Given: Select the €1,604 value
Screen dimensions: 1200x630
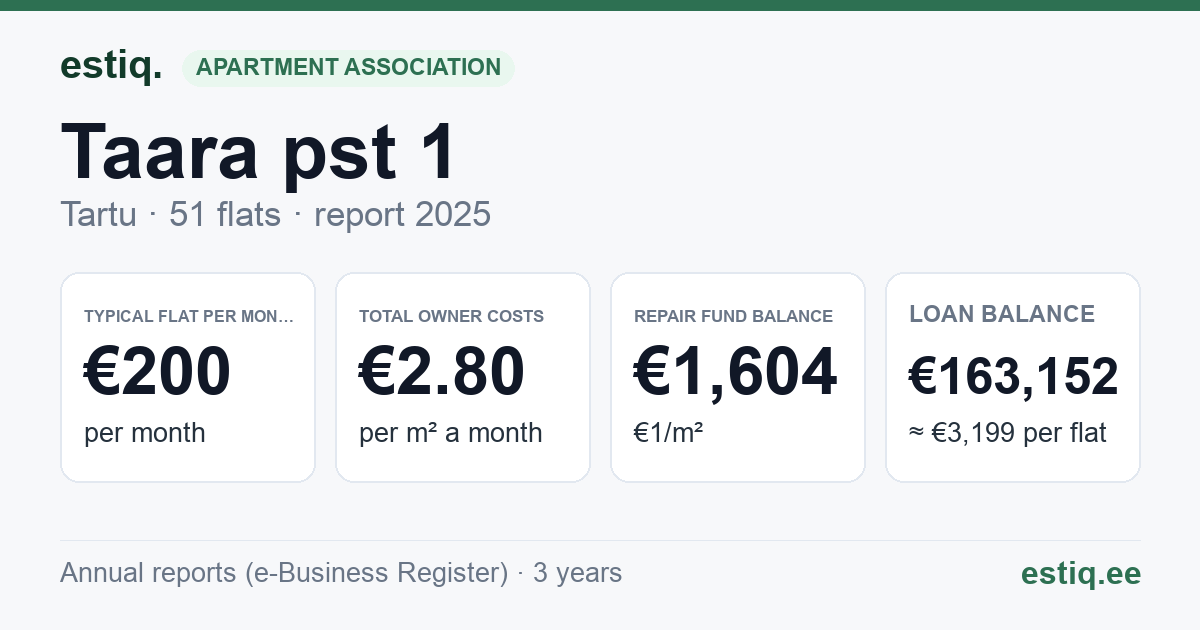Looking at the screenshot, I should pyautogui.click(x=735, y=372).
